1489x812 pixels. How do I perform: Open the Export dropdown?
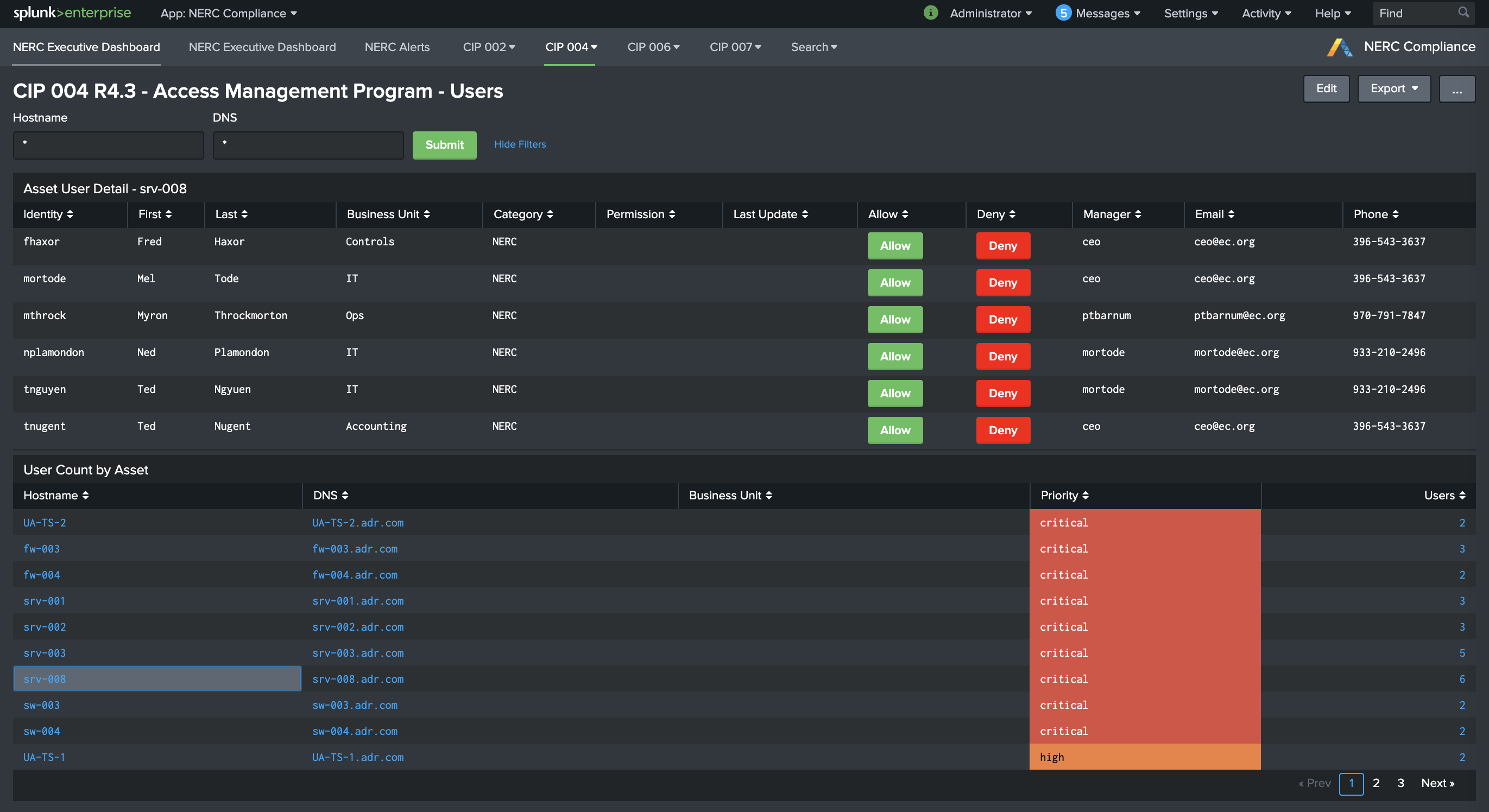1393,88
